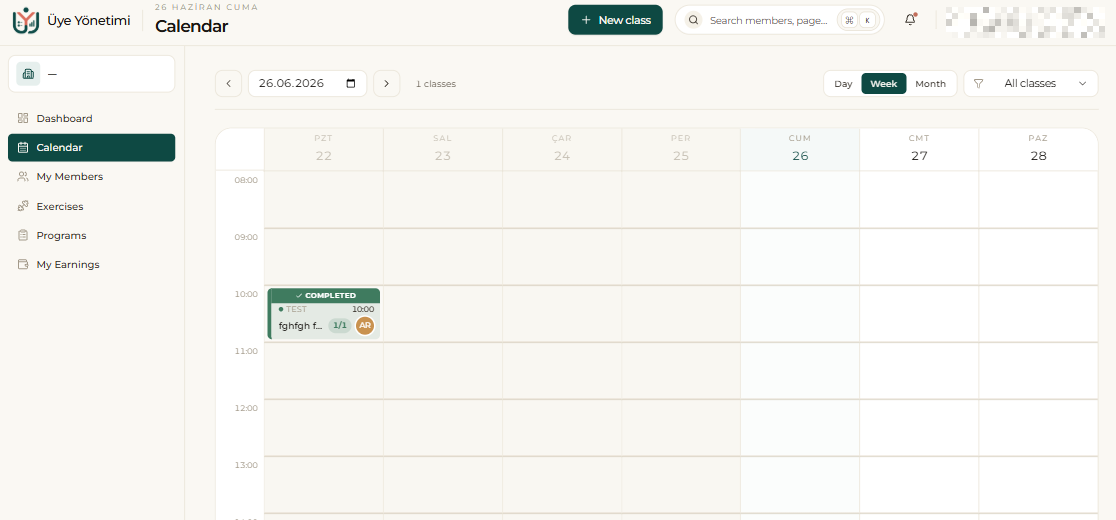Select CMT 27 day header
This screenshot has height=520, width=1116.
tap(920, 149)
